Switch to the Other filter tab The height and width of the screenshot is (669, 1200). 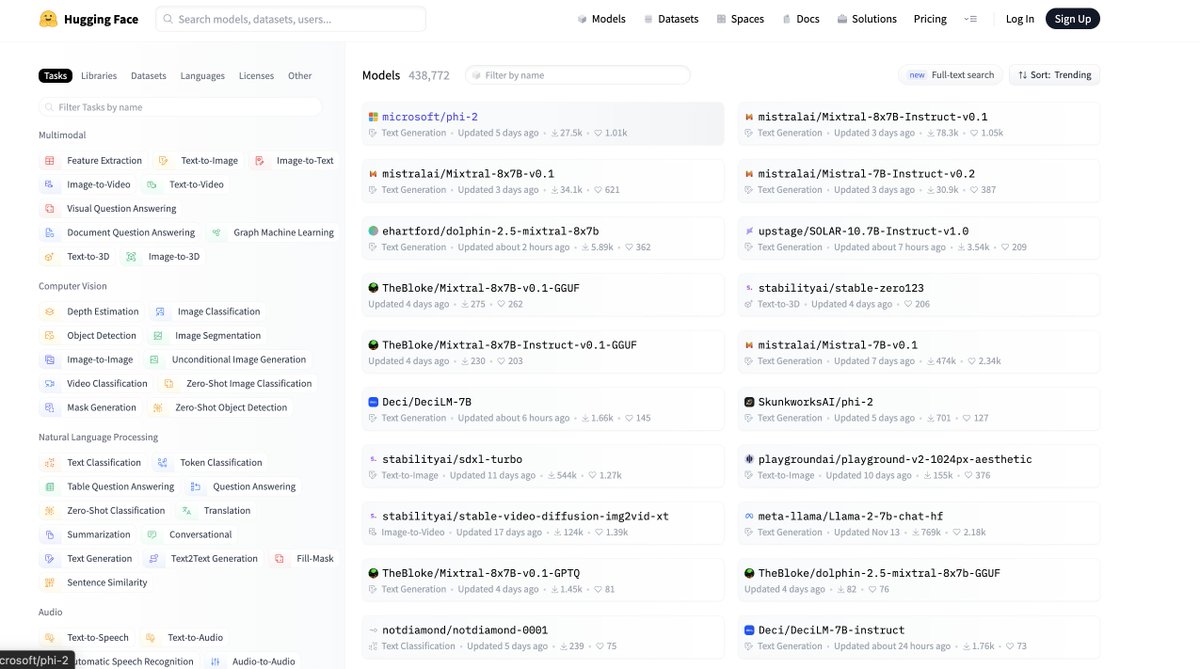(x=300, y=76)
